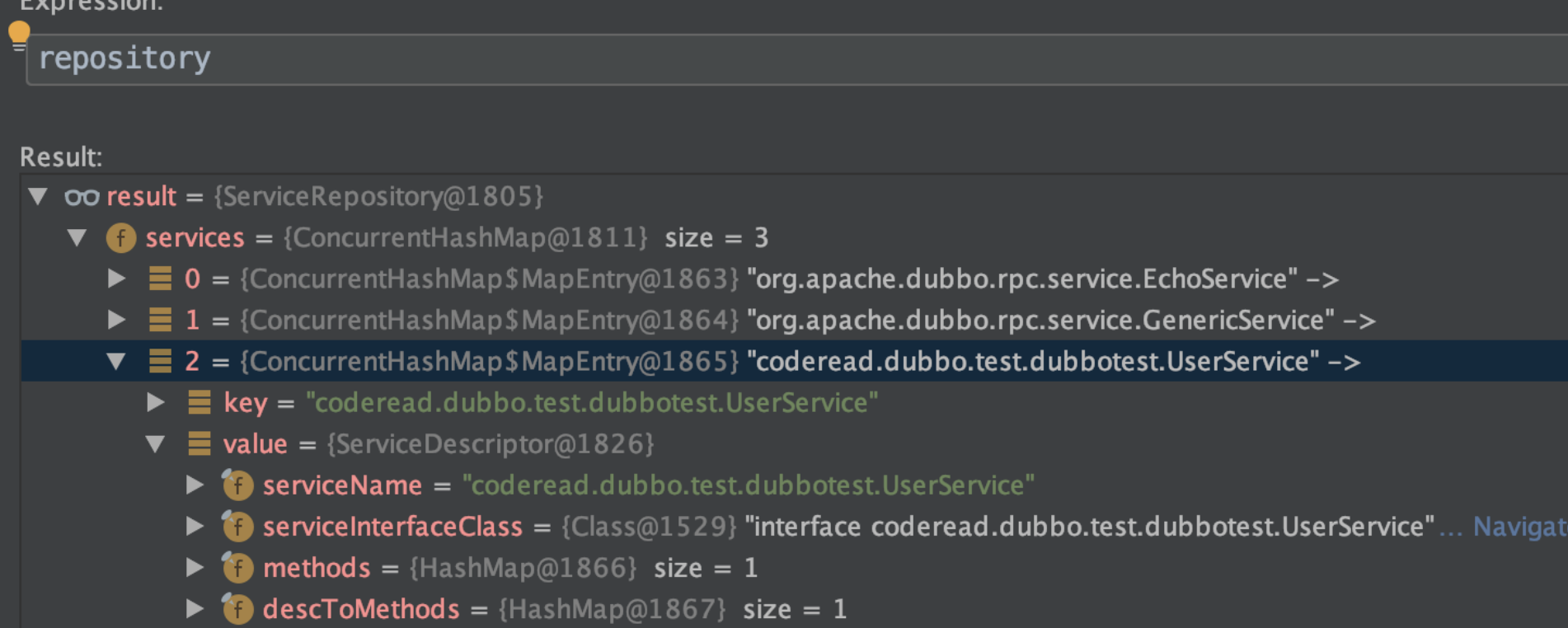Viewport: 1568px width, 628px height.
Task: Select the "org.apache.dubbo.rpc.service.EchoService" value
Action: (x=1022, y=279)
